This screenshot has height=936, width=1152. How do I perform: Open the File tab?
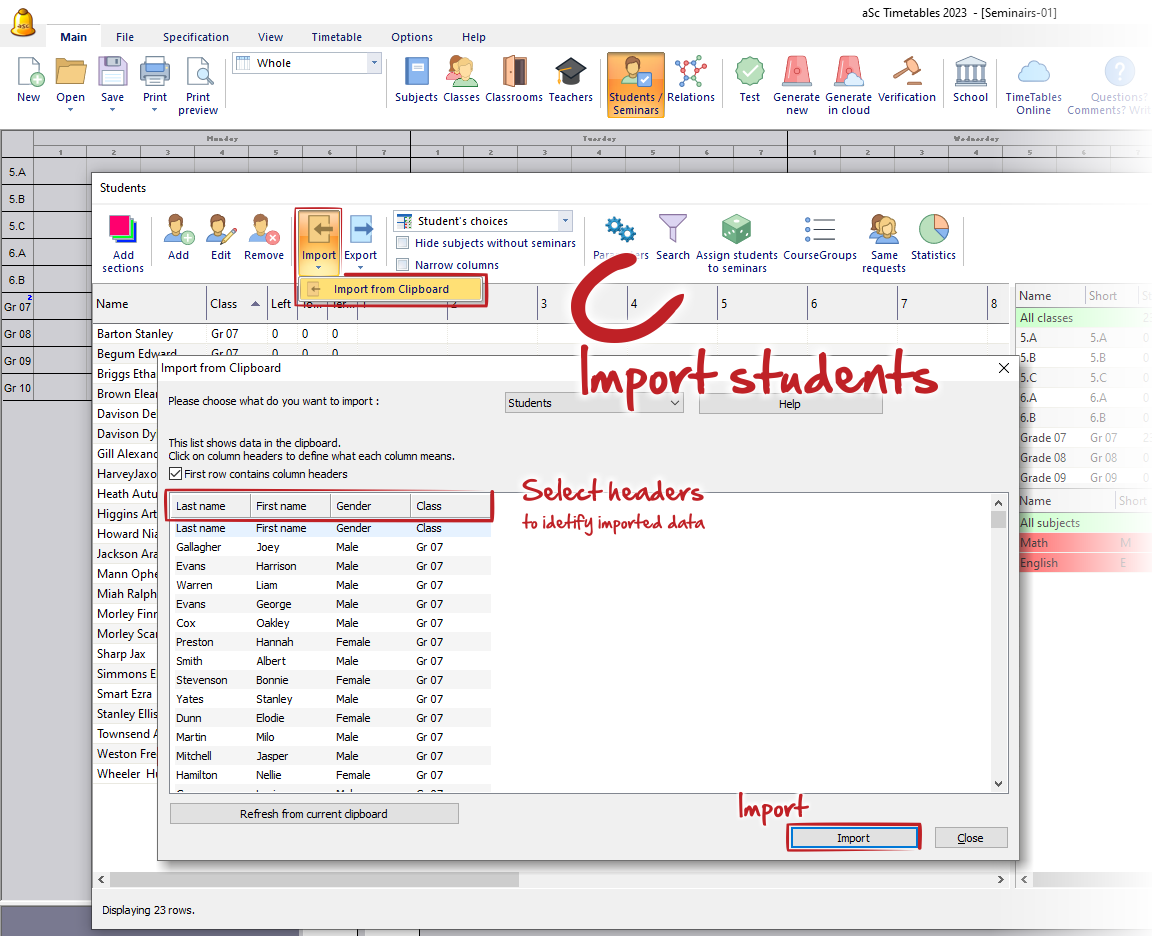(x=125, y=37)
